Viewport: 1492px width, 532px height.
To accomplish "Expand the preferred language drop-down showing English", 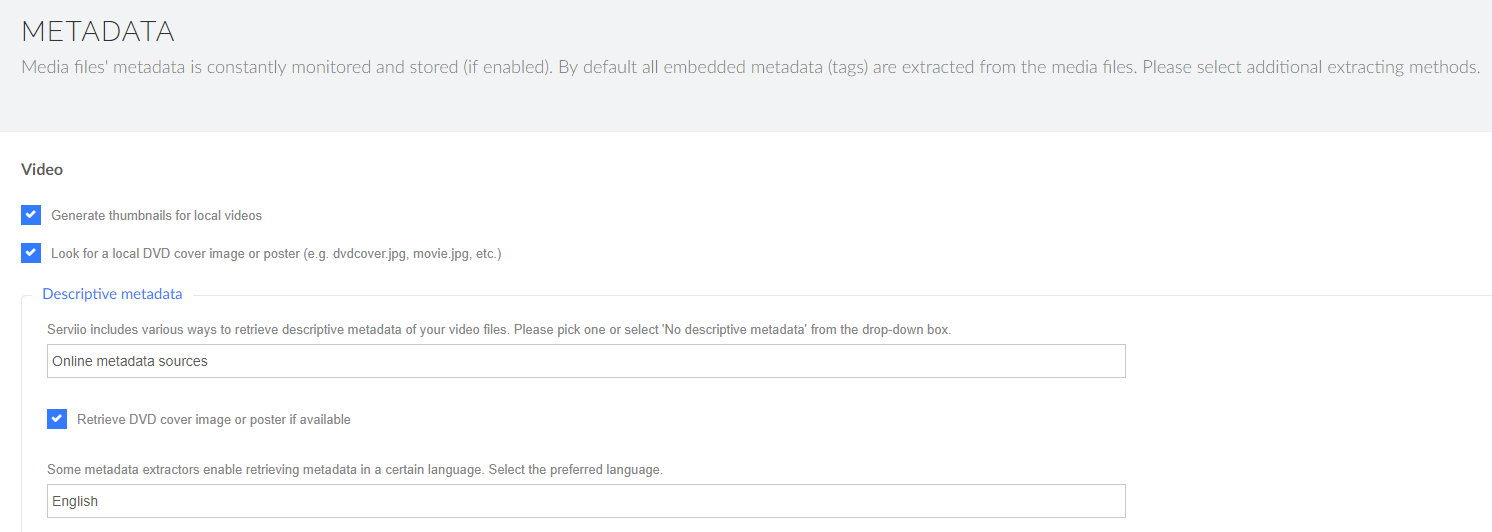I will pos(586,501).
